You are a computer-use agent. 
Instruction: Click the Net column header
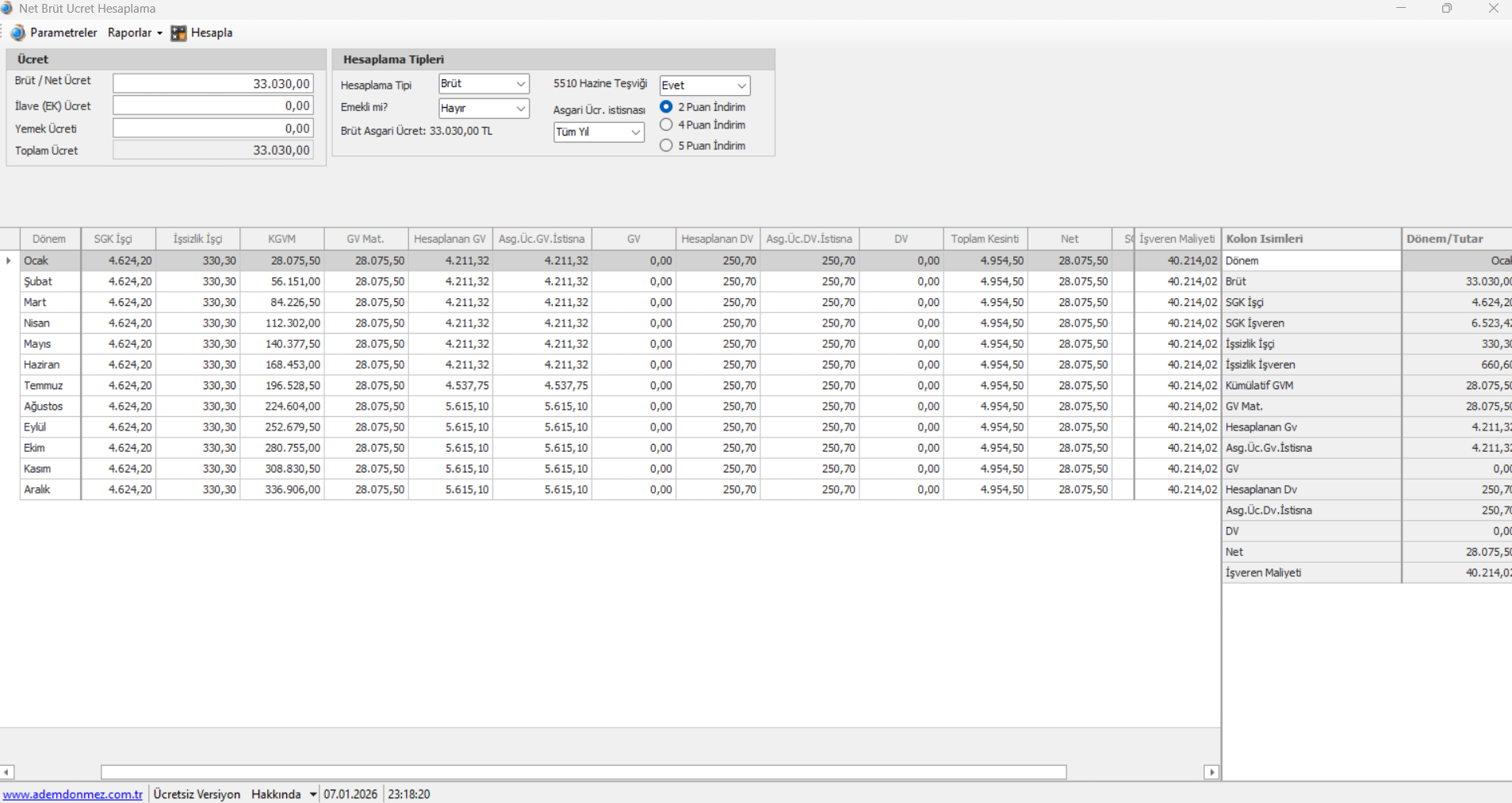point(1070,239)
